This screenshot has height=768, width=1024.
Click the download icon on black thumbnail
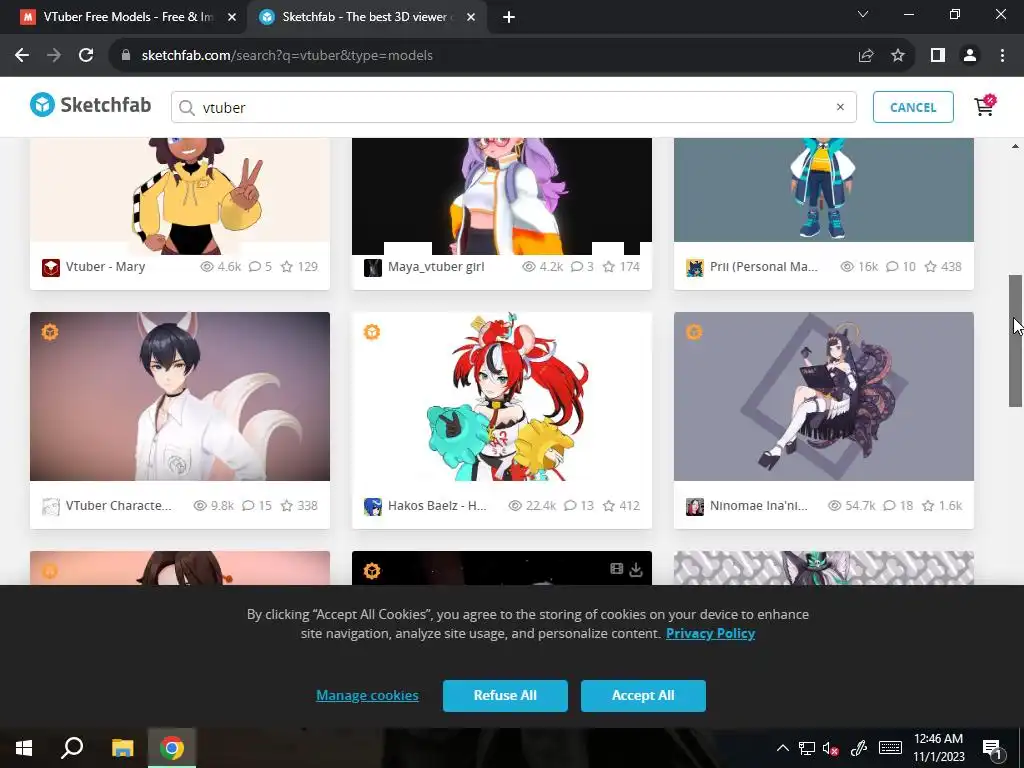636,569
